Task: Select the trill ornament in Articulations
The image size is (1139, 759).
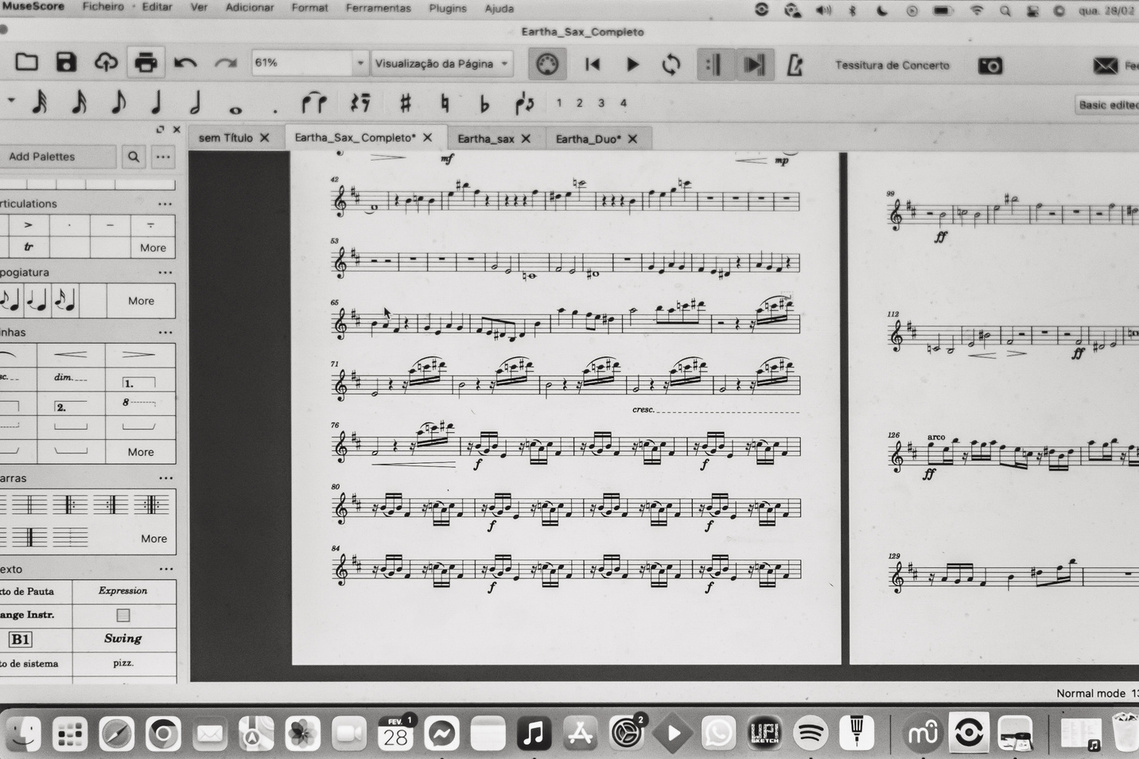Action: (28, 247)
